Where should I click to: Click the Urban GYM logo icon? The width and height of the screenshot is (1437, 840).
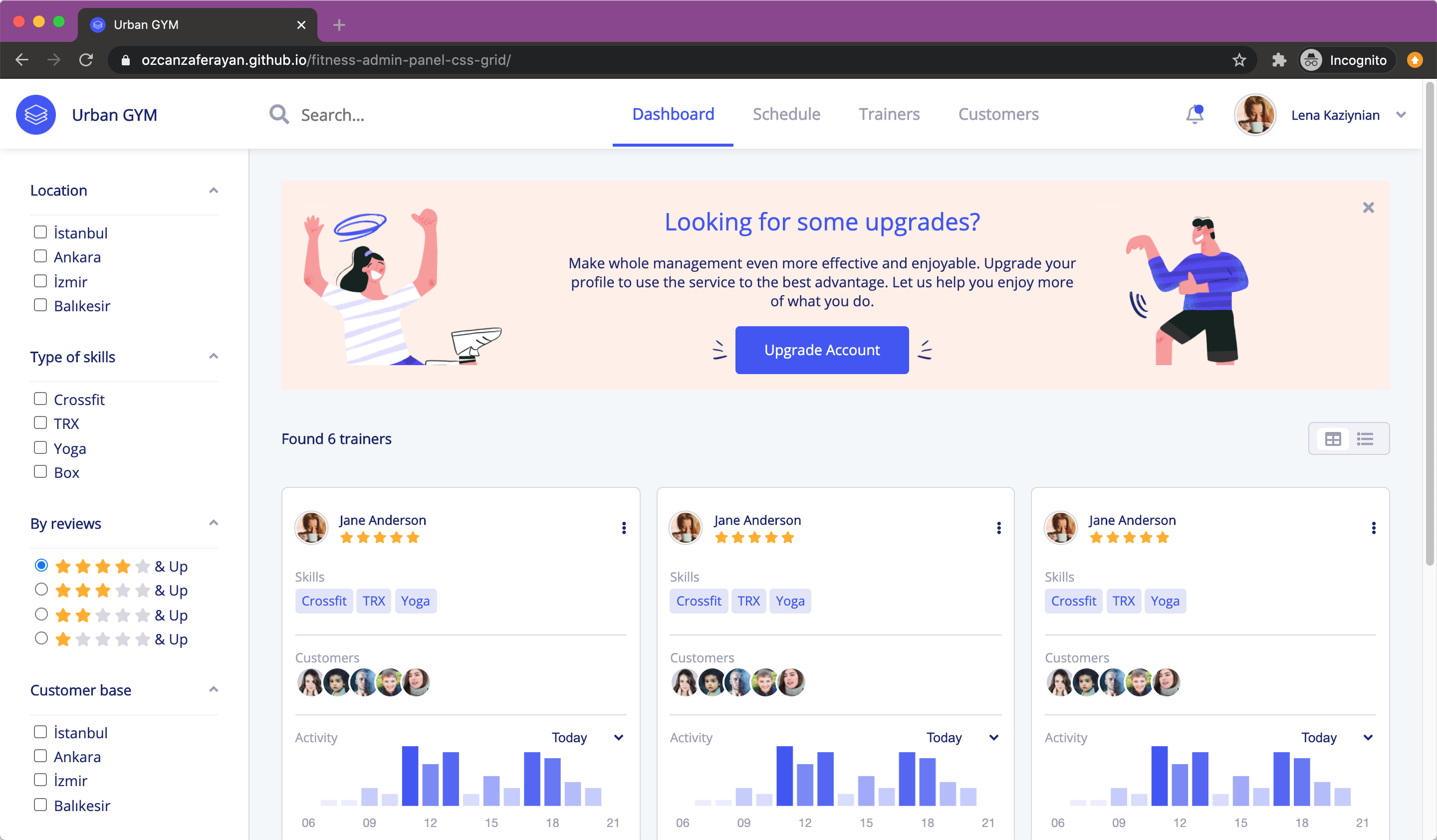36,115
